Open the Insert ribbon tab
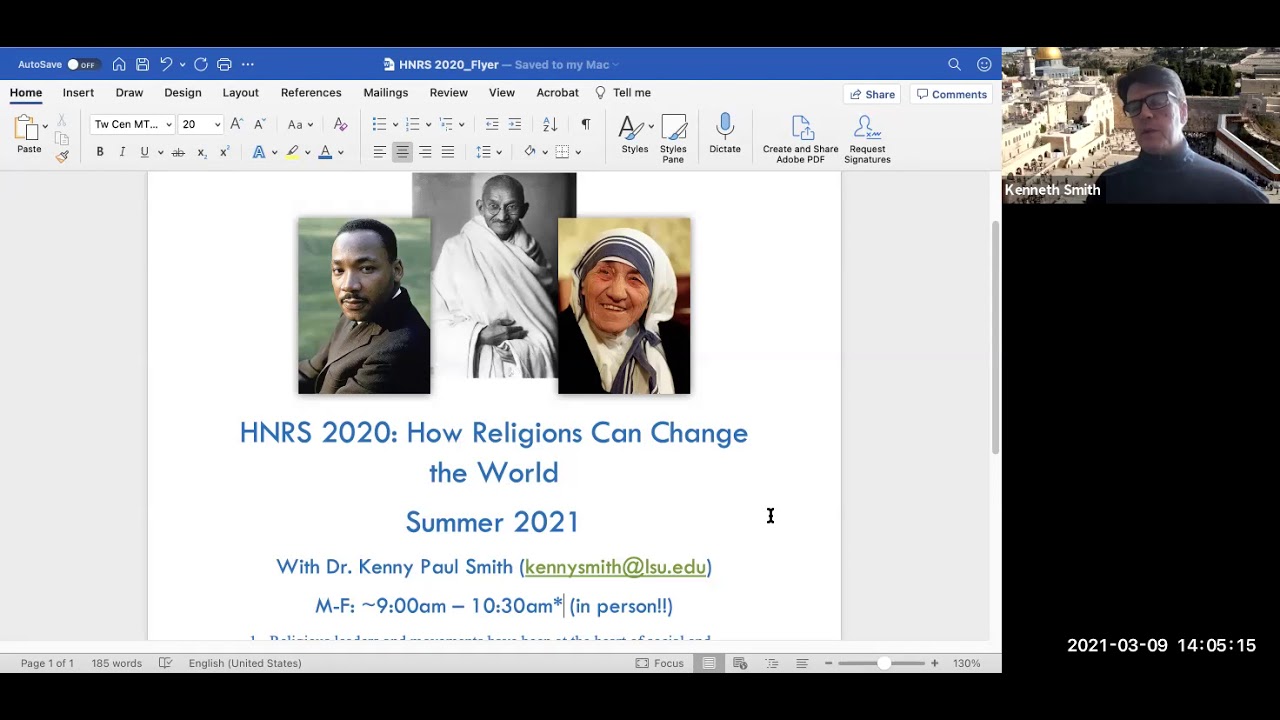 pyautogui.click(x=78, y=92)
